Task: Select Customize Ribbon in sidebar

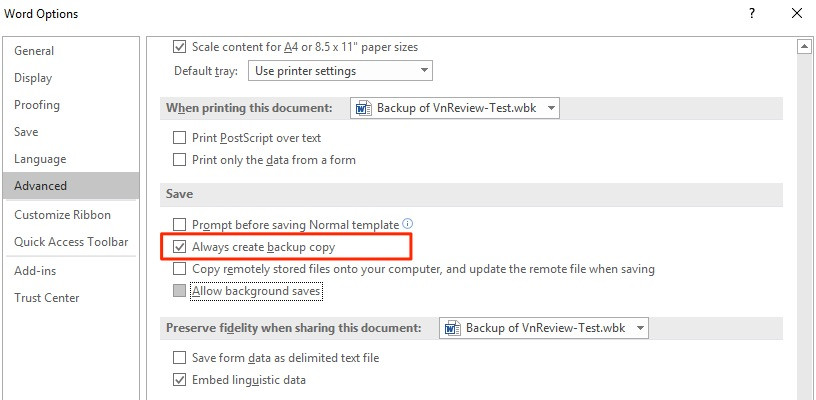Action: pyautogui.click(x=62, y=215)
